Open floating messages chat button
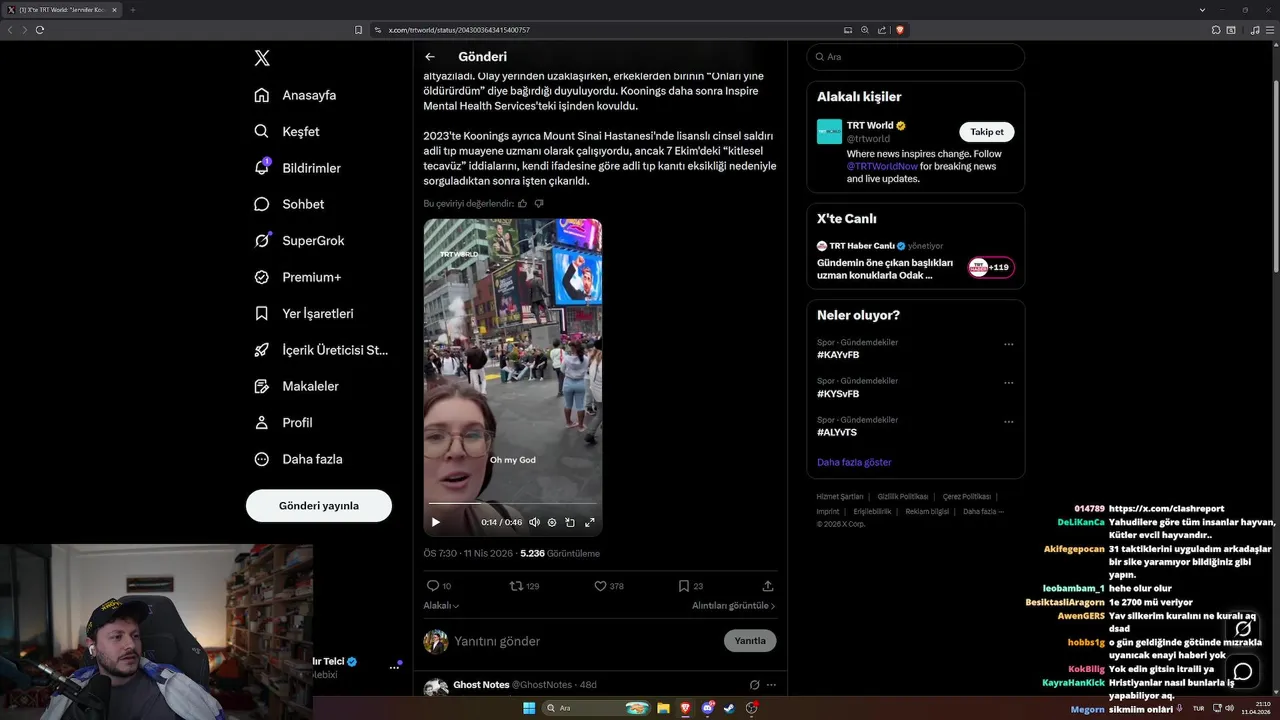The width and height of the screenshot is (1280, 720). click(x=1243, y=671)
